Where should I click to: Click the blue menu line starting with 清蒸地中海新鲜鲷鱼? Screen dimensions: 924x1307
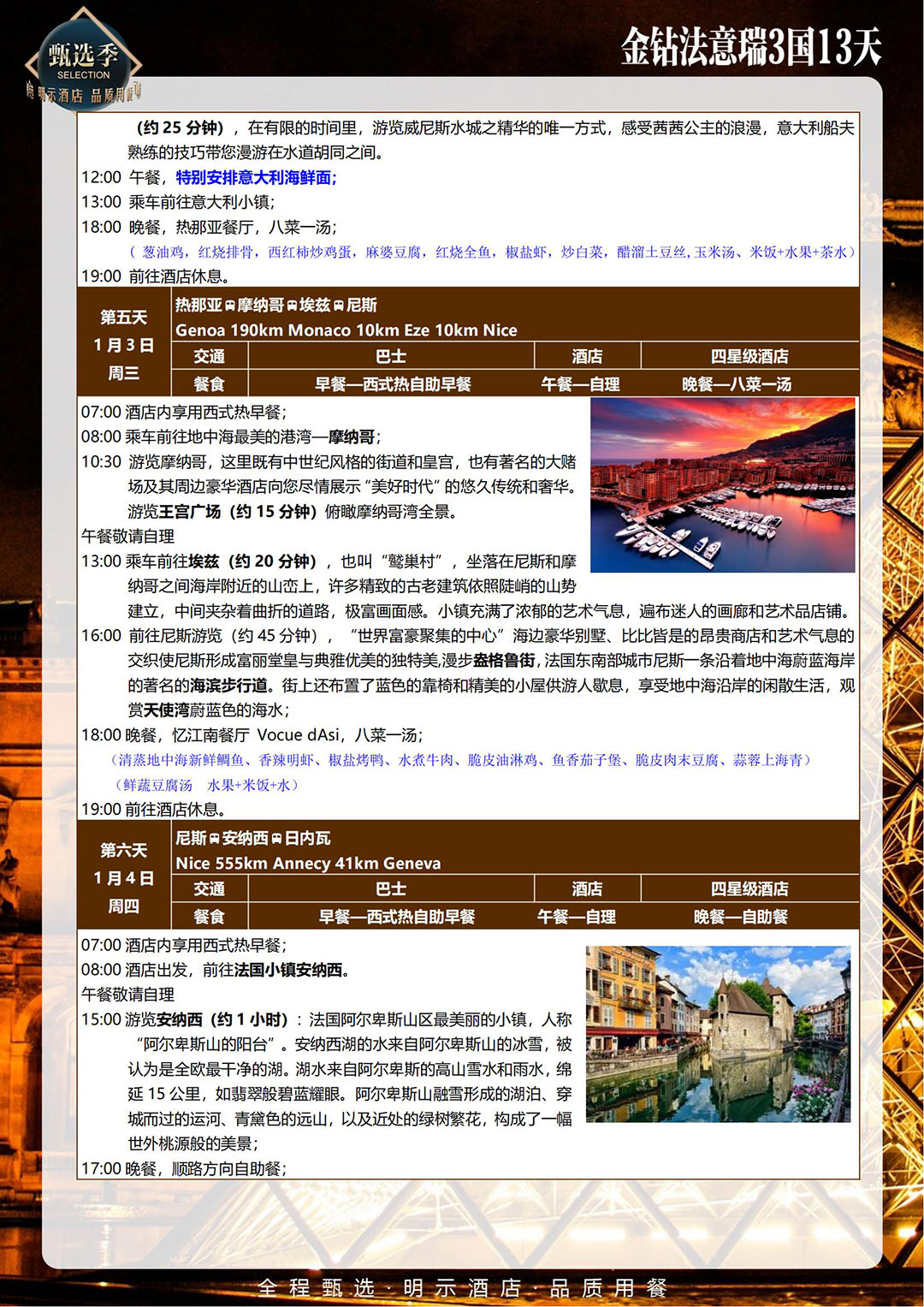coord(461,760)
